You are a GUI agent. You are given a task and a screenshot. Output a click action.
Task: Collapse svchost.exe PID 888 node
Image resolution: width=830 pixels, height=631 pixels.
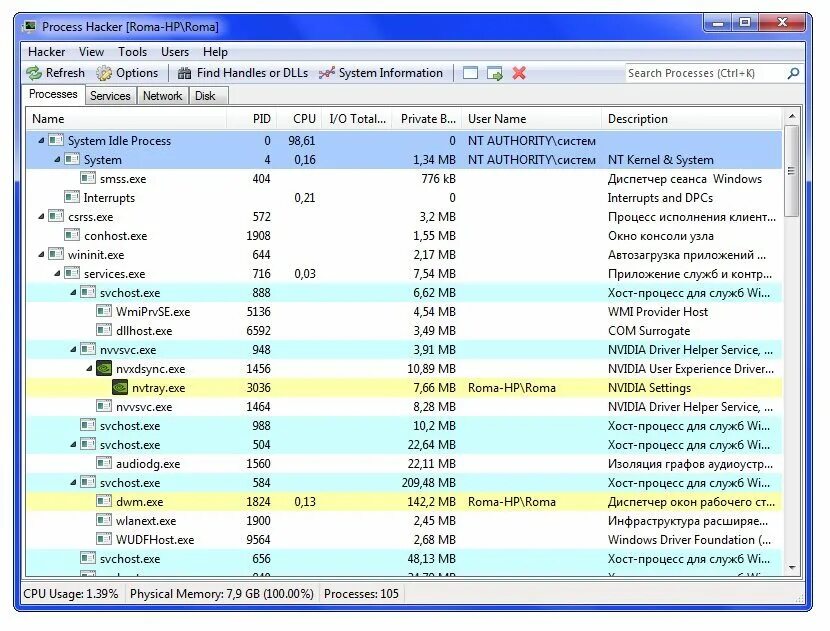[x=74, y=293]
